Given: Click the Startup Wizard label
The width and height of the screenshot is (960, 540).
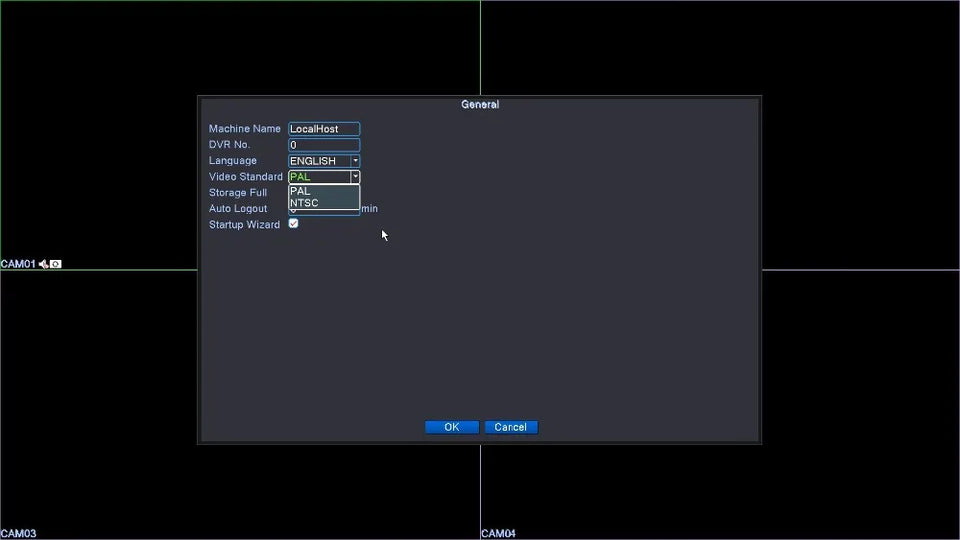Looking at the screenshot, I should [244, 225].
